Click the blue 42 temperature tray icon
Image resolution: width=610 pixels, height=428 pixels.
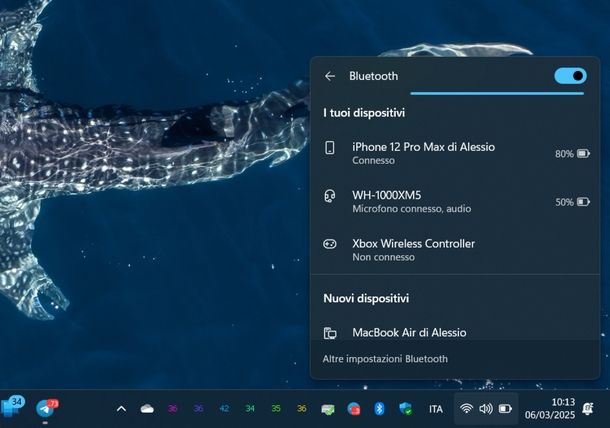tap(224, 409)
